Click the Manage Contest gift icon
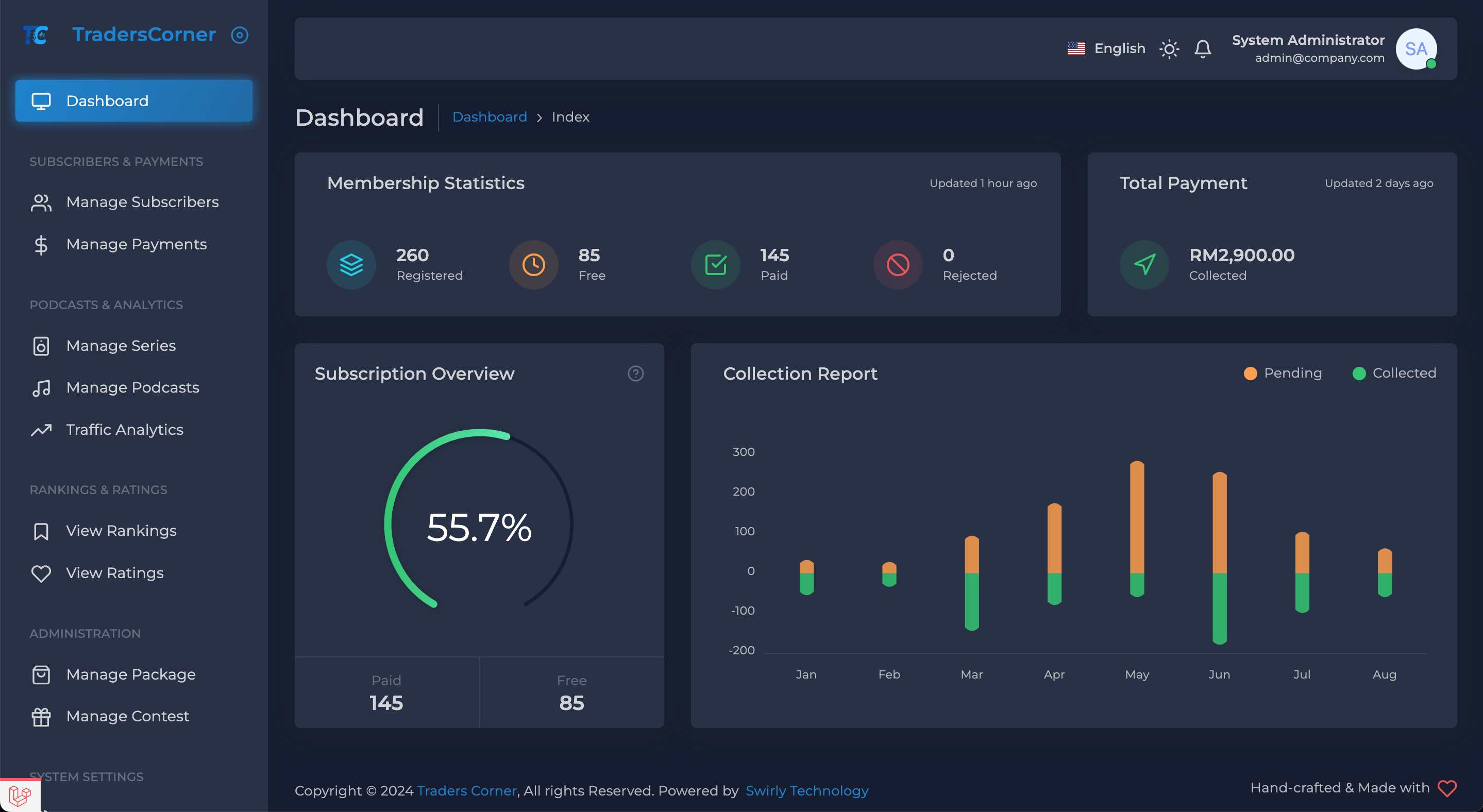The image size is (1483, 812). pyautogui.click(x=41, y=717)
